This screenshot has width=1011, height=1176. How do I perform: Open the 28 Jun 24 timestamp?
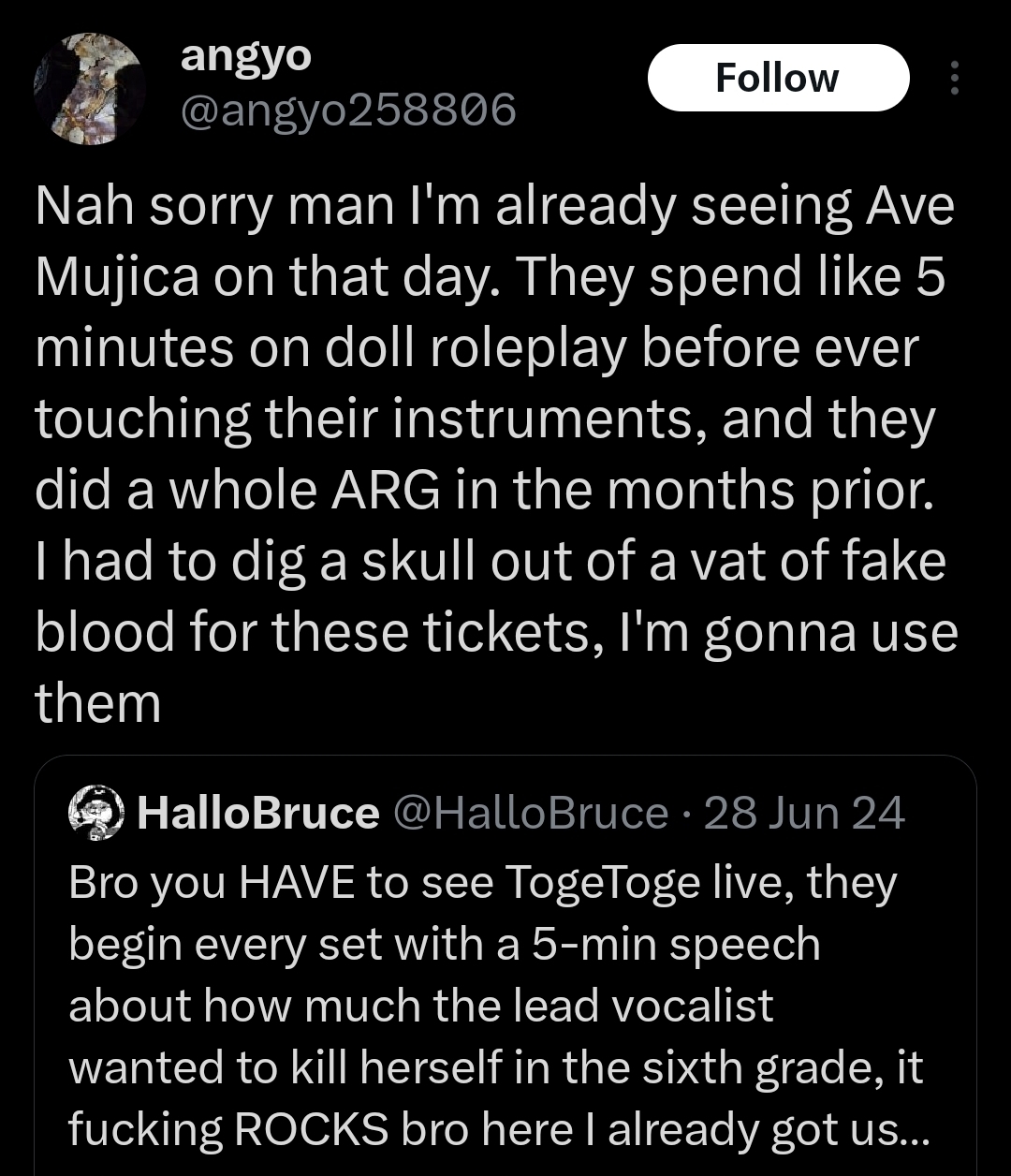point(804,813)
